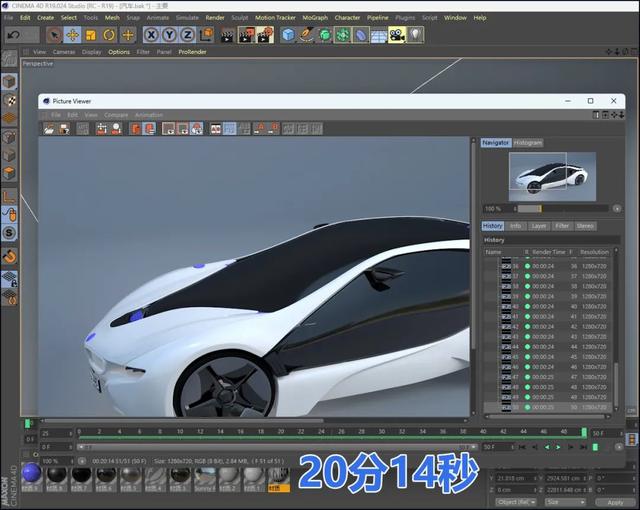The image size is (640, 510).
Task: Select the Rotate tool
Action: [x=109, y=35]
